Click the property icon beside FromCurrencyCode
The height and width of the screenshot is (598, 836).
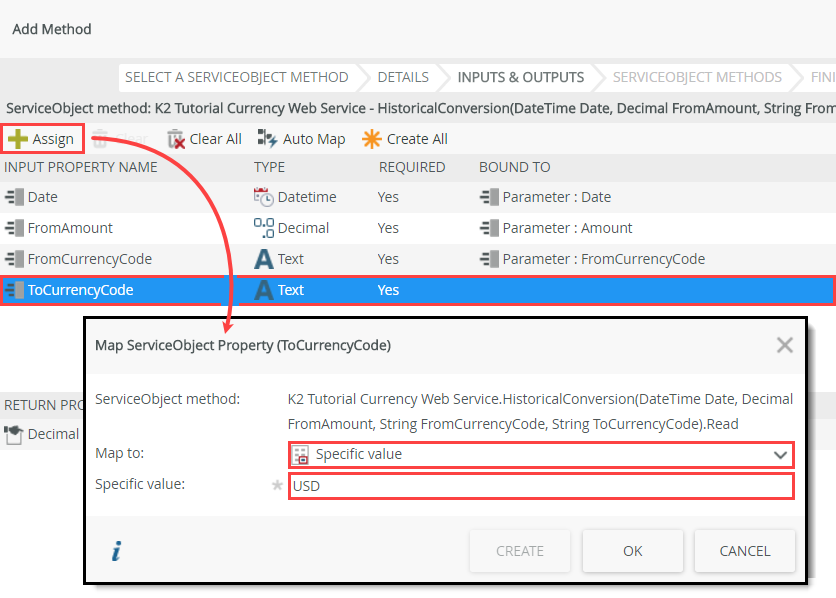pyautogui.click(x=14, y=258)
